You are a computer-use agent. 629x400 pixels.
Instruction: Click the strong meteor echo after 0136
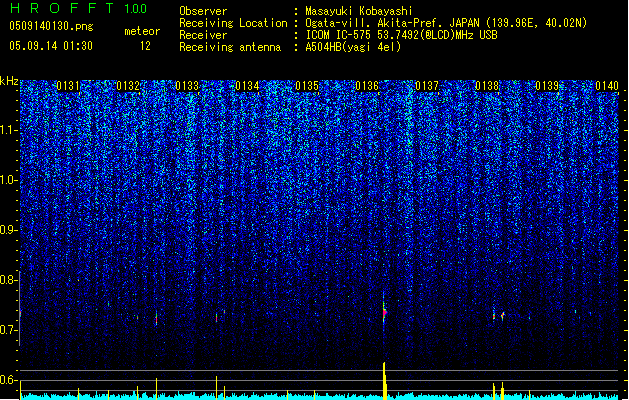(384, 311)
